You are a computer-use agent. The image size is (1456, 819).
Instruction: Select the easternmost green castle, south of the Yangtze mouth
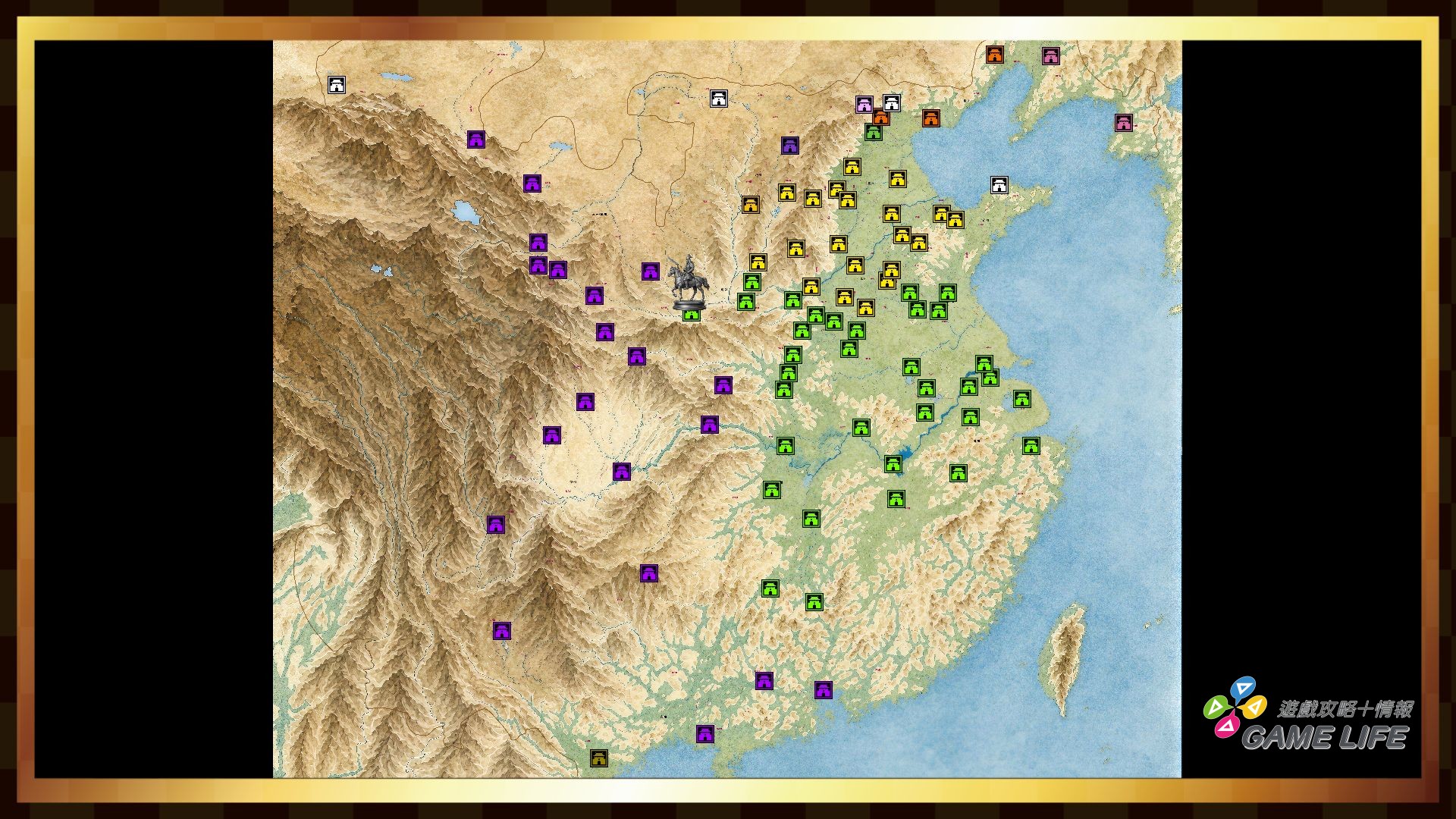pyautogui.click(x=1031, y=446)
